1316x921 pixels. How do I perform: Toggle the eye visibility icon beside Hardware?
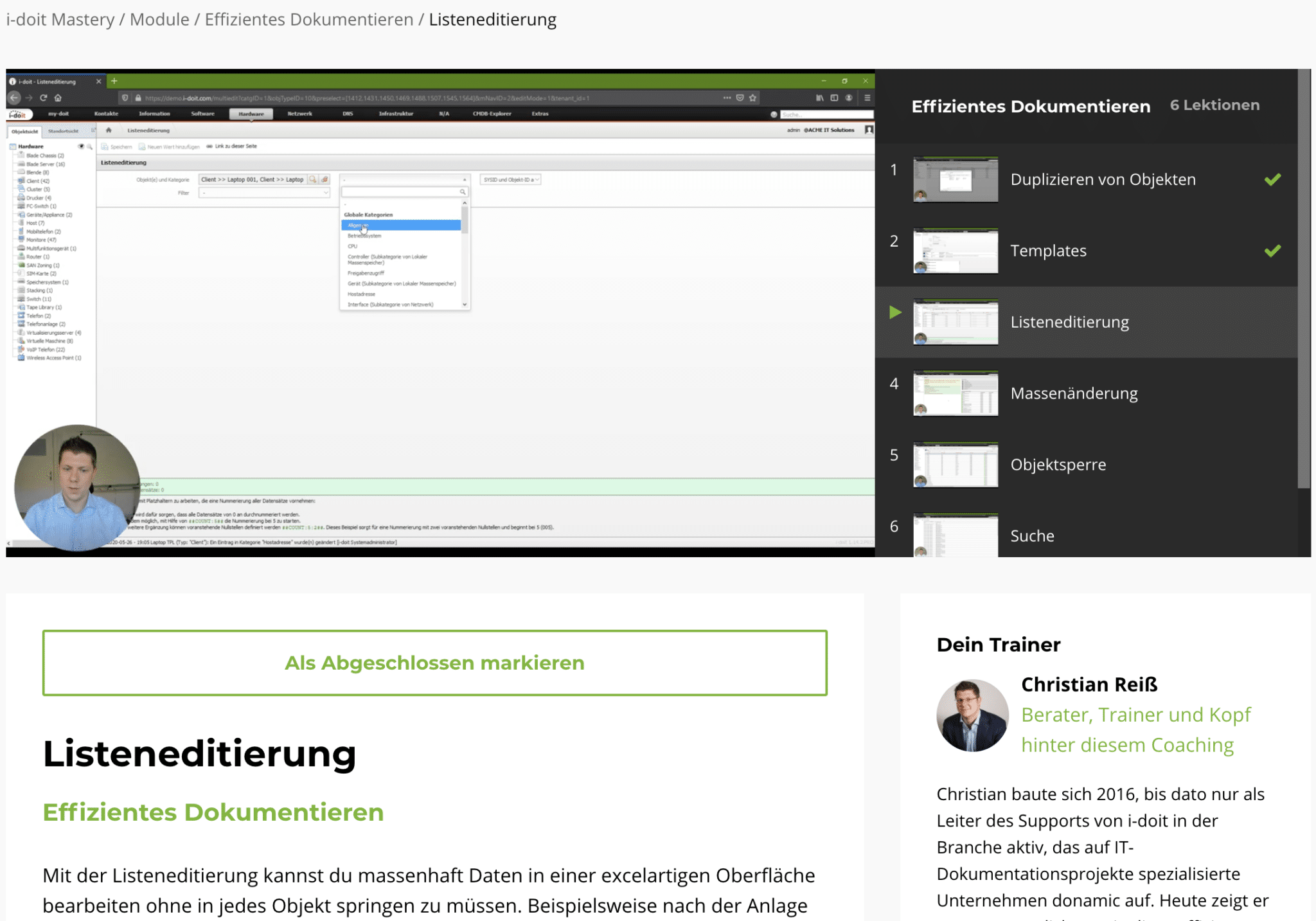(81, 147)
